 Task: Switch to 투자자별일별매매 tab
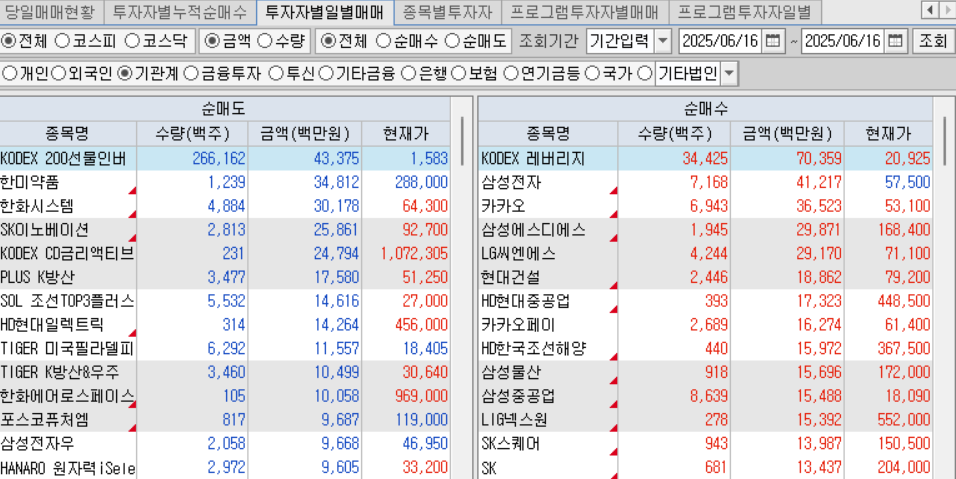(x=326, y=11)
